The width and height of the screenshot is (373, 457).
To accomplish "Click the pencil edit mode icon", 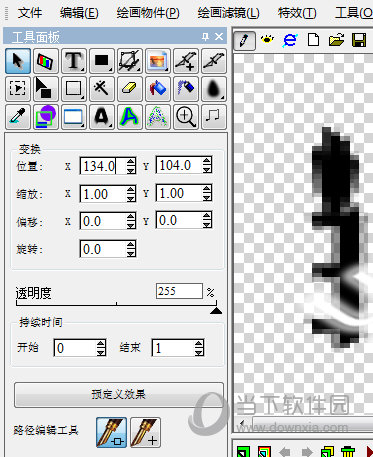I will click(x=244, y=41).
